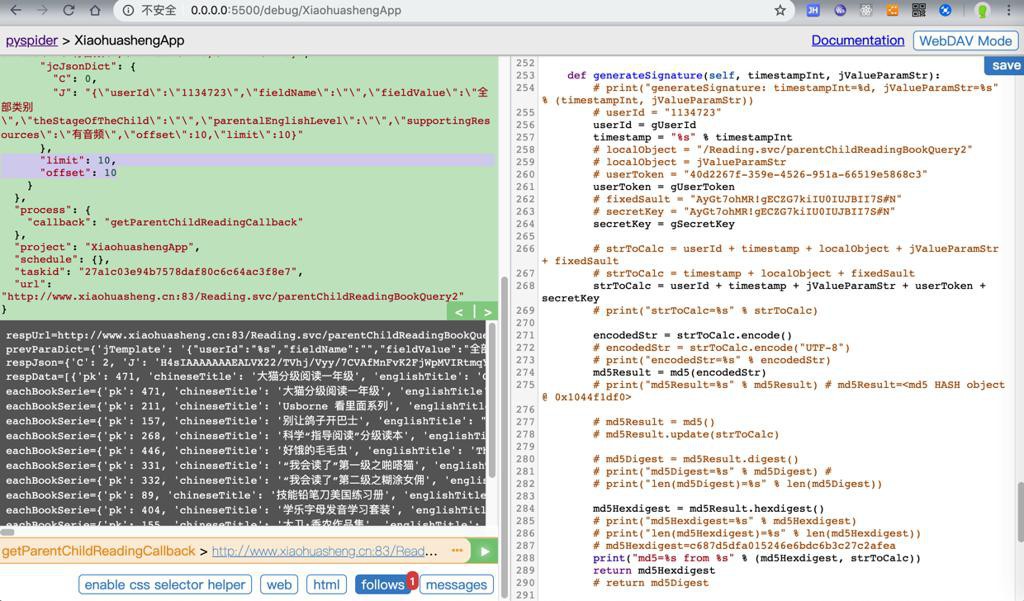Open the orange extension icon
The image size is (1024, 601).
(x=892, y=10)
